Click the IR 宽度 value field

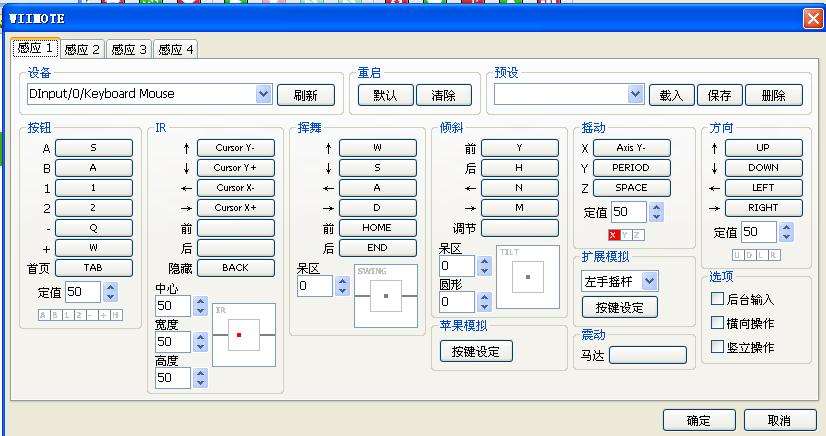(173, 342)
